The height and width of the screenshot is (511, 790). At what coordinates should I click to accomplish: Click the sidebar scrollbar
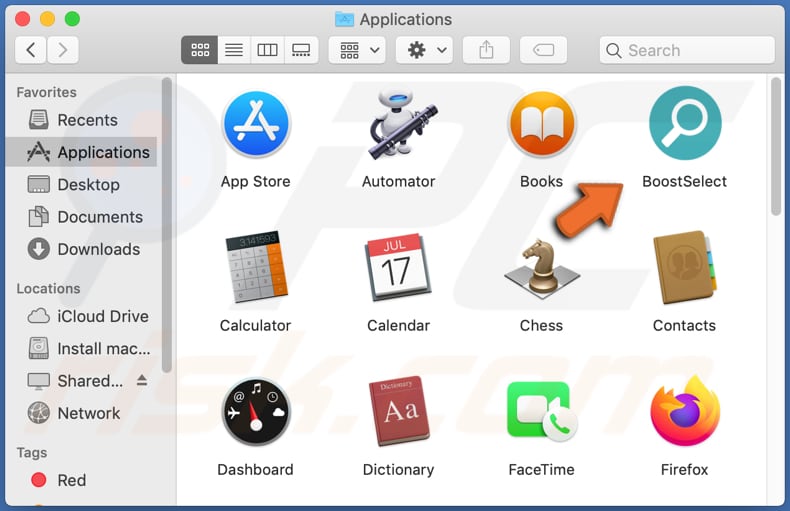(167, 225)
